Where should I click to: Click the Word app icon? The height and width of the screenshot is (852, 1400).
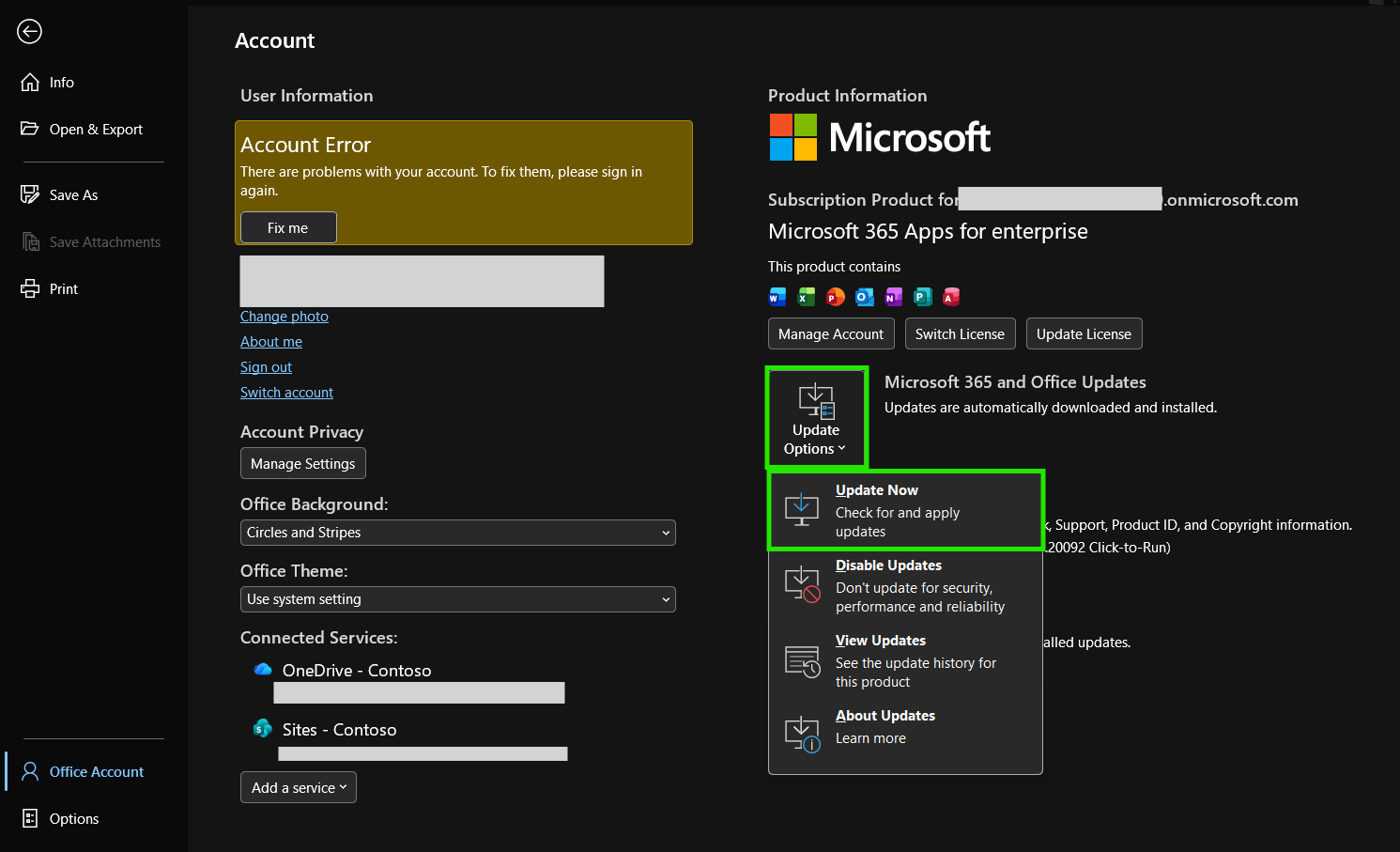[x=777, y=297]
